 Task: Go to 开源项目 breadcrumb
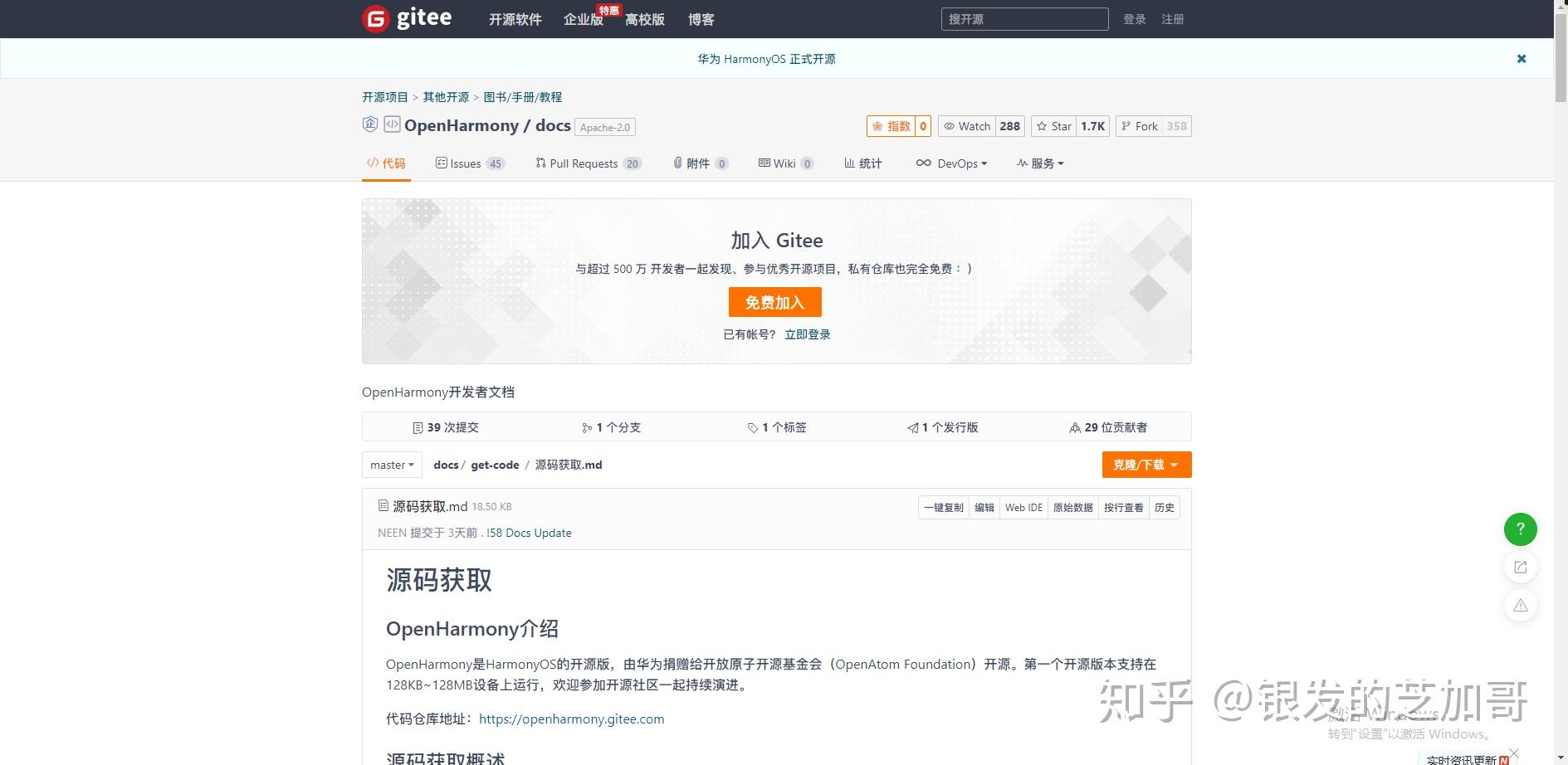click(x=385, y=97)
